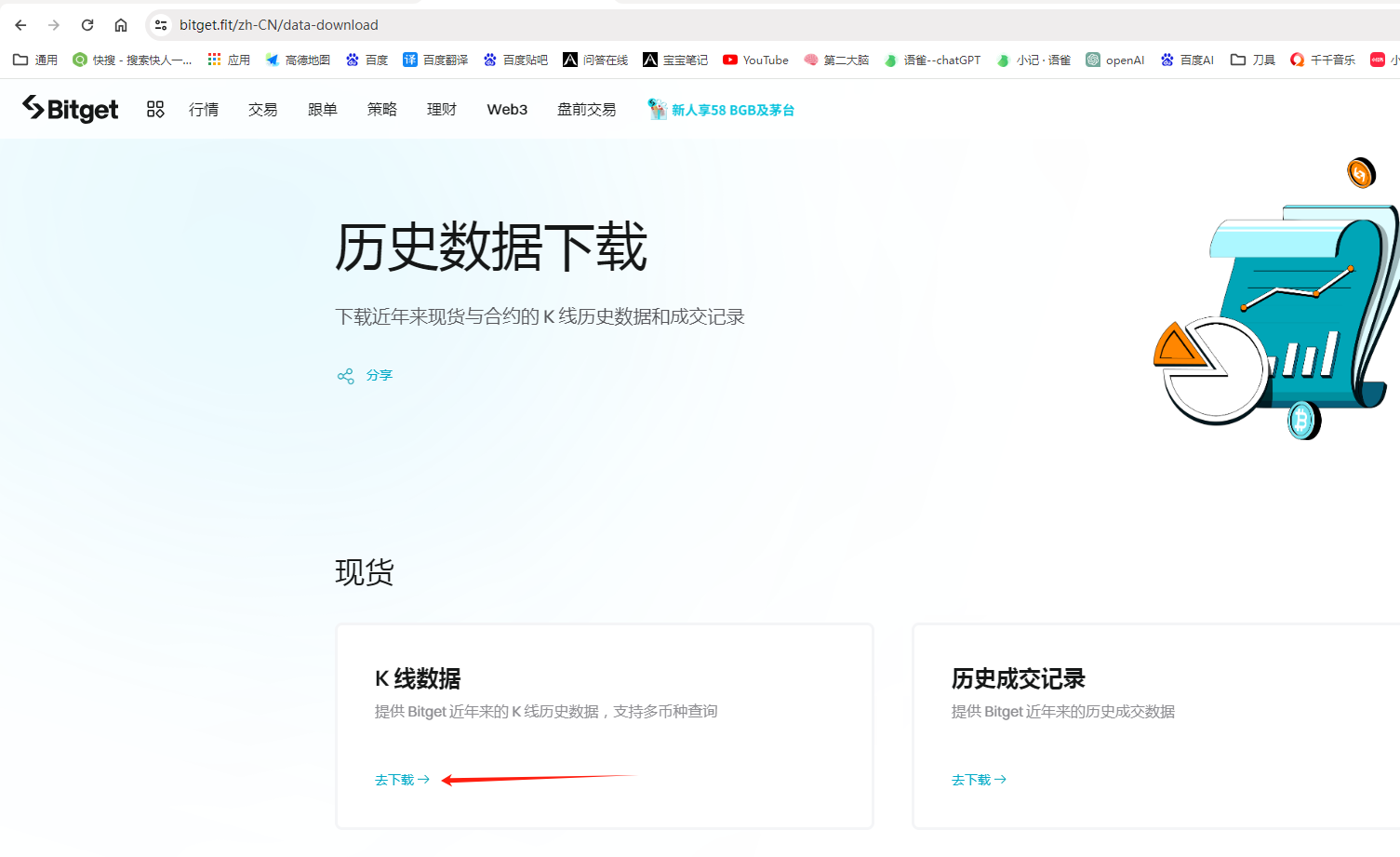The image size is (1400, 857).
Task: Click the 历史成交记录 card title
Action: 1019,679
